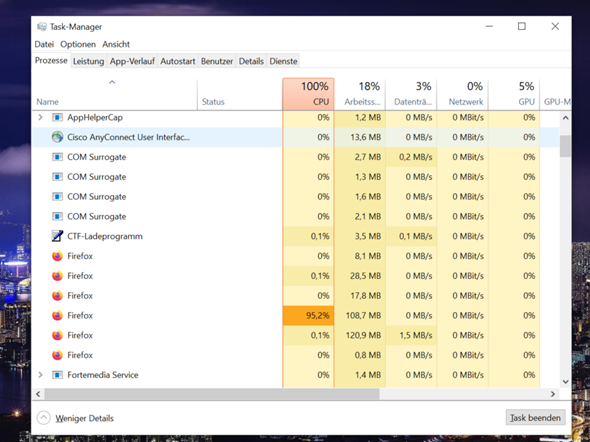Sort by the Datenträger column header

pyautogui.click(x=411, y=94)
